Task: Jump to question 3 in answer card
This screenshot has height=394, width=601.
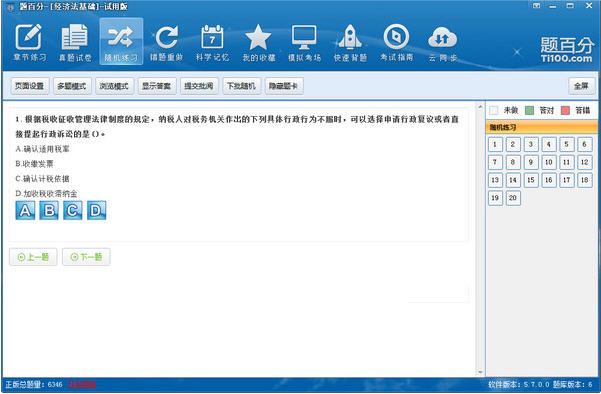Action: coord(531,144)
